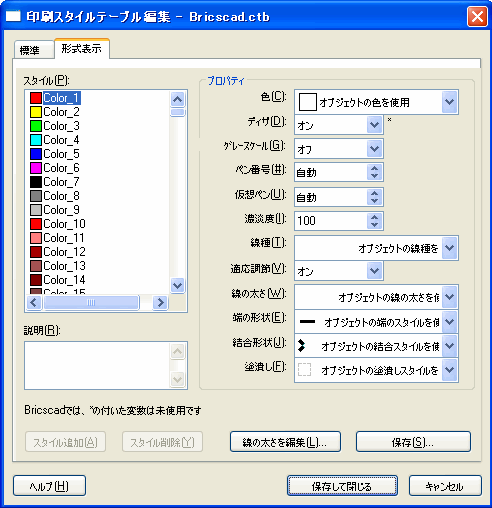The image size is (492, 508).
Task: Click the join style arrow icon
Action: (302, 346)
